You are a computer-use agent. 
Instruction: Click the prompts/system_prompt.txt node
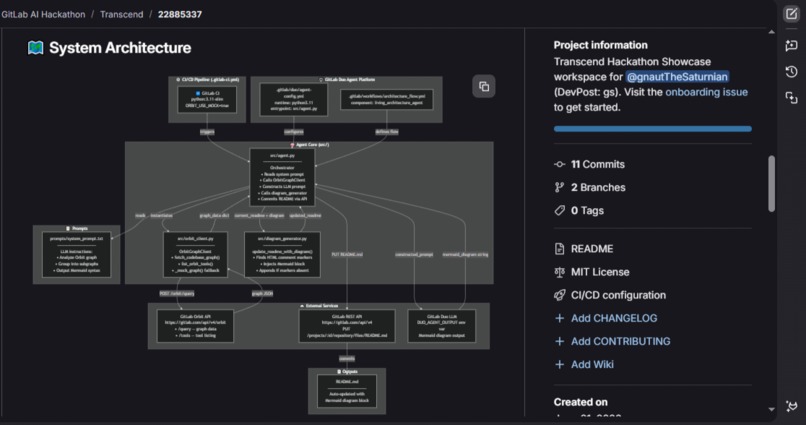click(x=77, y=254)
